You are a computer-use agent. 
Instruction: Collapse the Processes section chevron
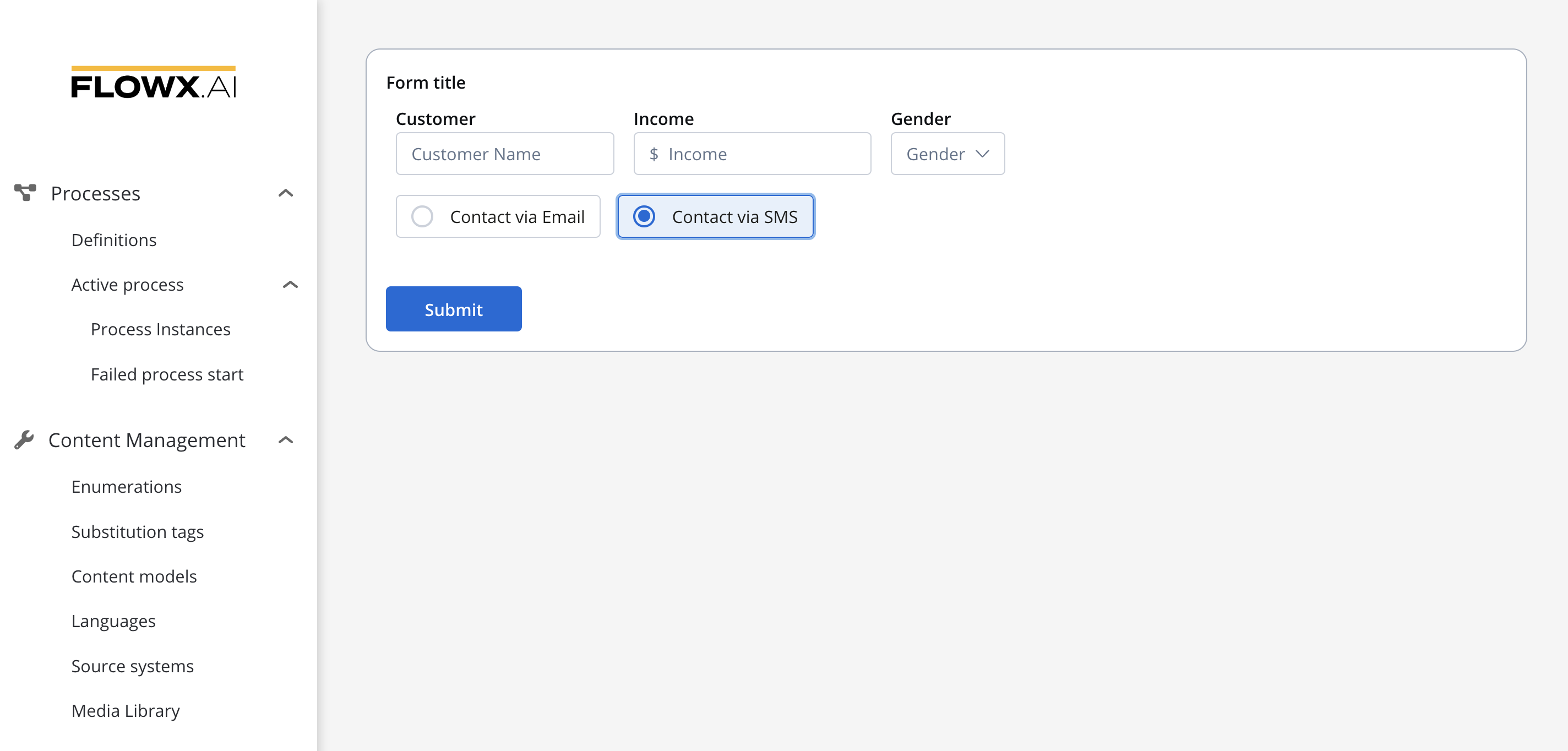click(x=286, y=193)
